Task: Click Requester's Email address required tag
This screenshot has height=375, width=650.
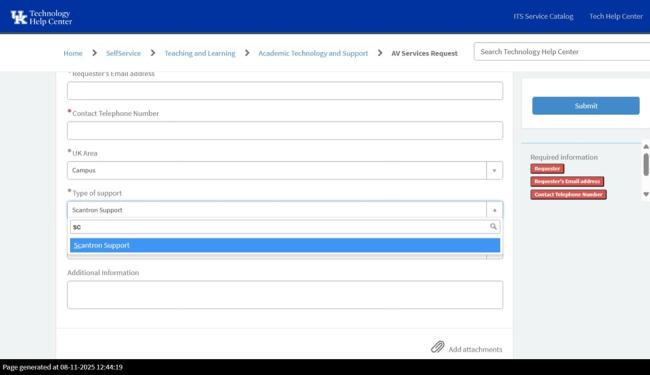Action: pyautogui.click(x=567, y=181)
